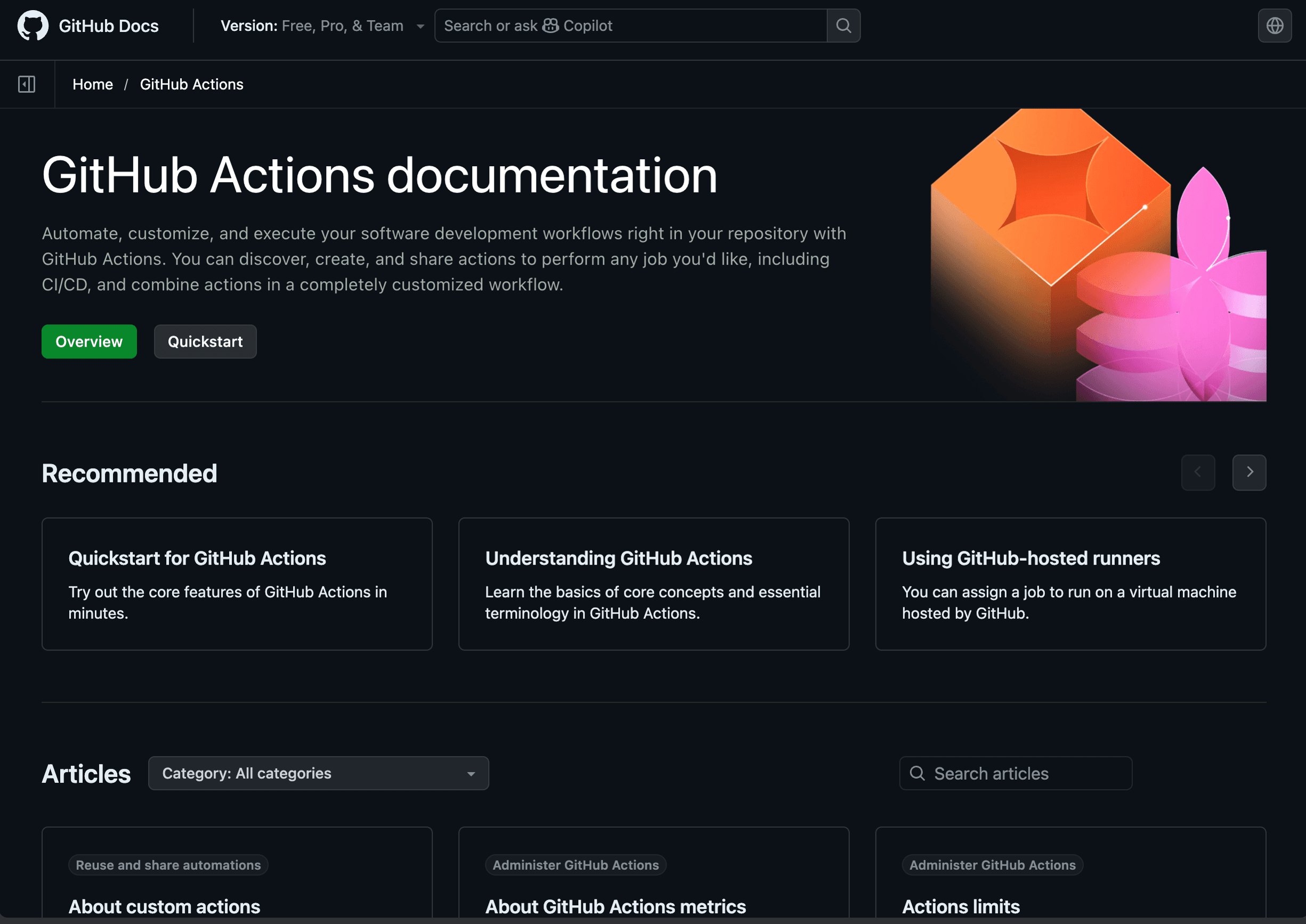Viewport: 1306px width, 924px height.
Task: Open GitHub Actions breadcrumb link
Action: (x=192, y=84)
